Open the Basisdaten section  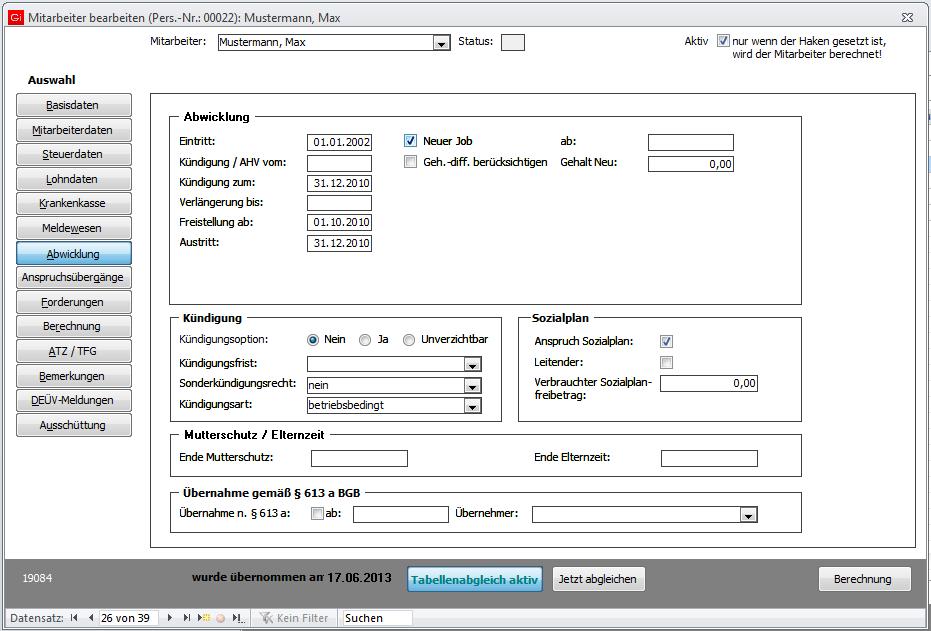(x=74, y=105)
